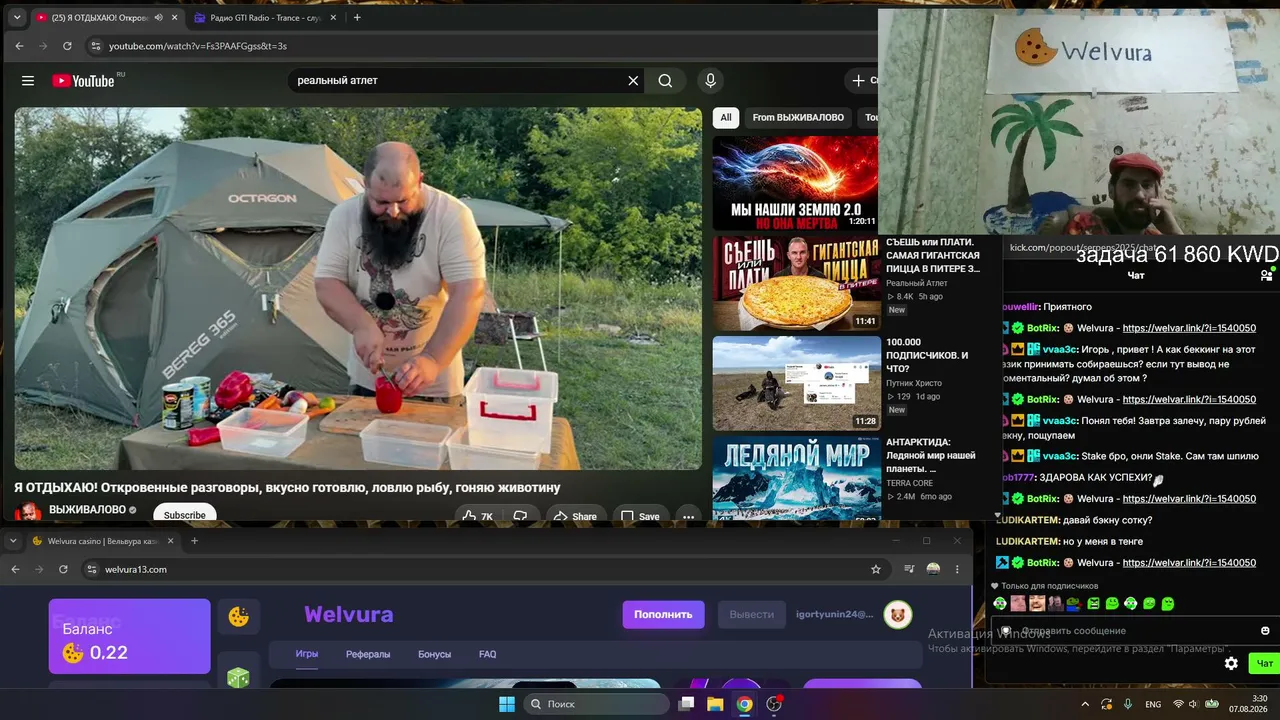The height and width of the screenshot is (720, 1280).
Task: Click the green Чат send button
Action: pyautogui.click(x=1264, y=664)
